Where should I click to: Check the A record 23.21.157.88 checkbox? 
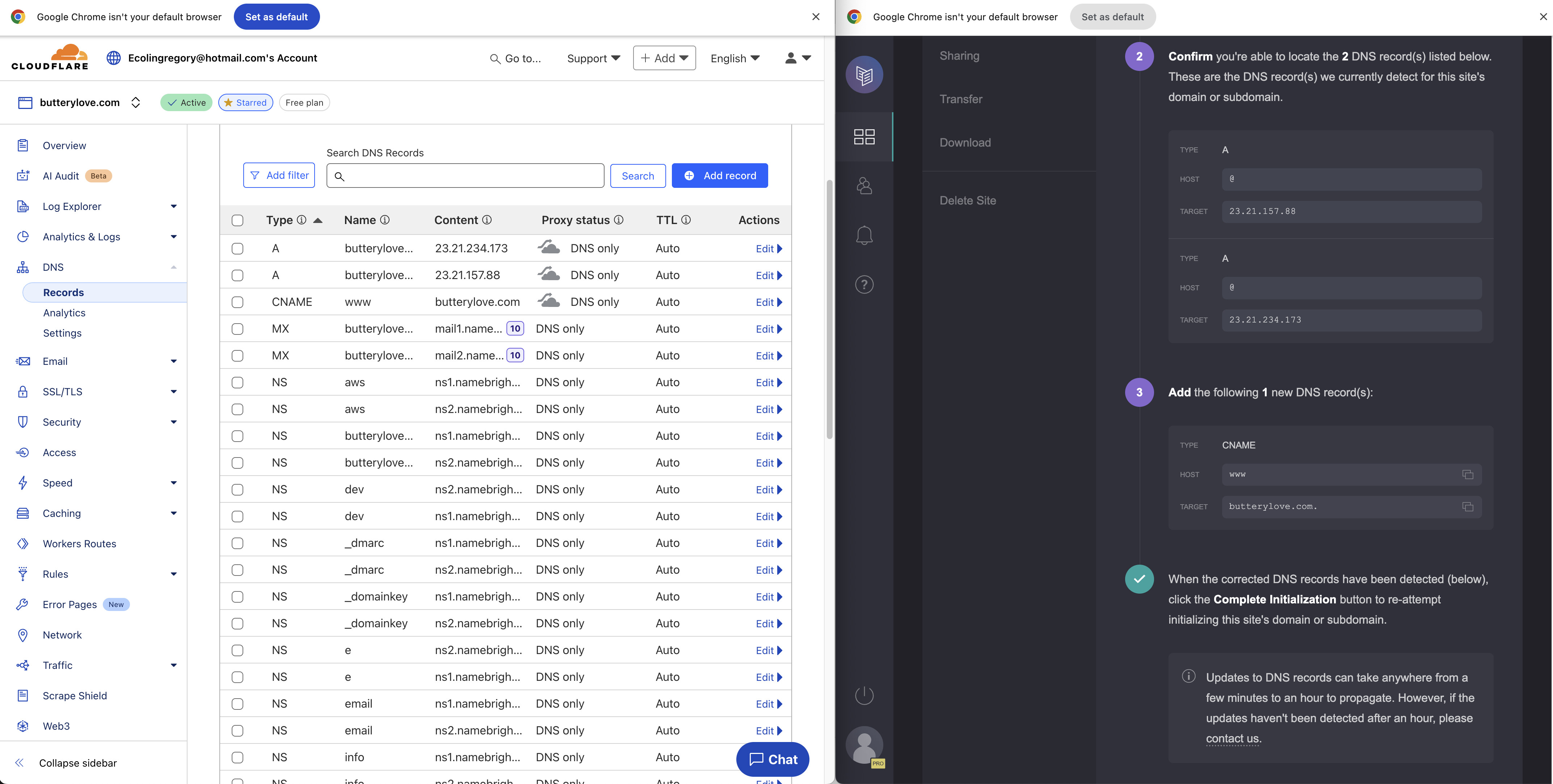click(237, 275)
